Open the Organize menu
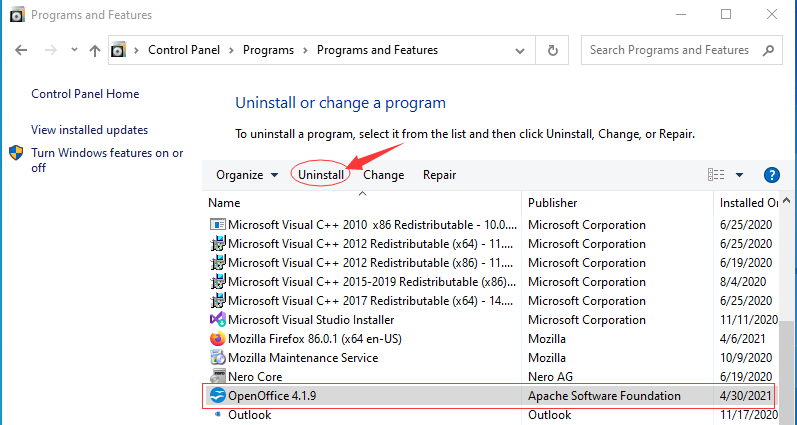This screenshot has width=797, height=425. [x=247, y=175]
